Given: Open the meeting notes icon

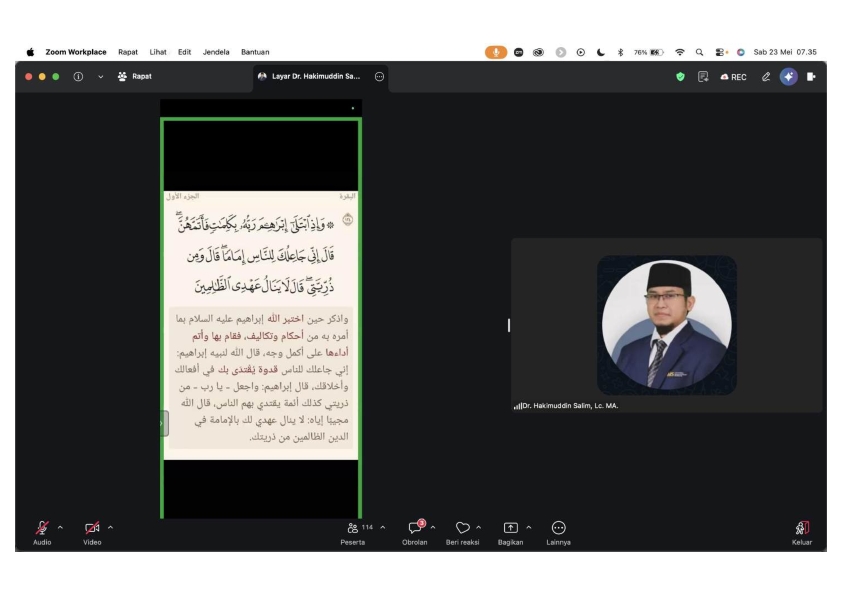Looking at the screenshot, I should tap(703, 77).
